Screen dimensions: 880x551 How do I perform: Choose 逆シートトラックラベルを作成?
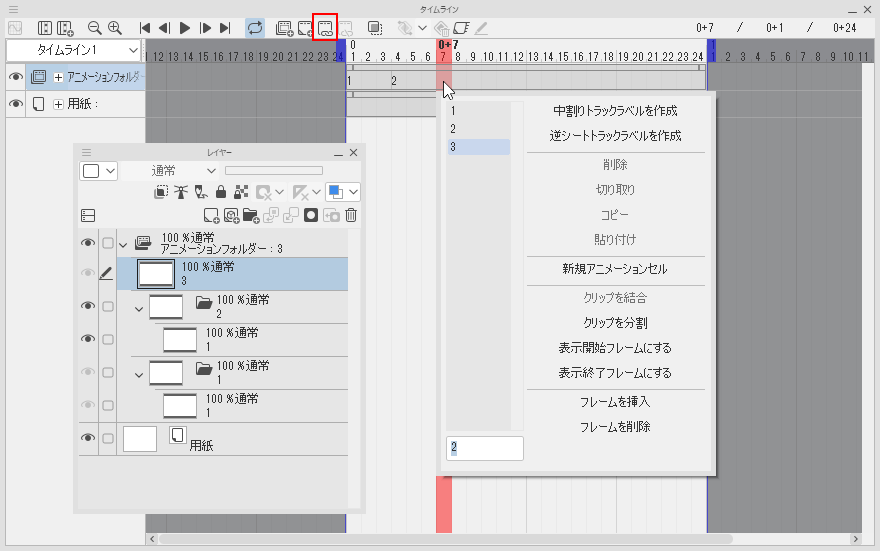coord(615,136)
